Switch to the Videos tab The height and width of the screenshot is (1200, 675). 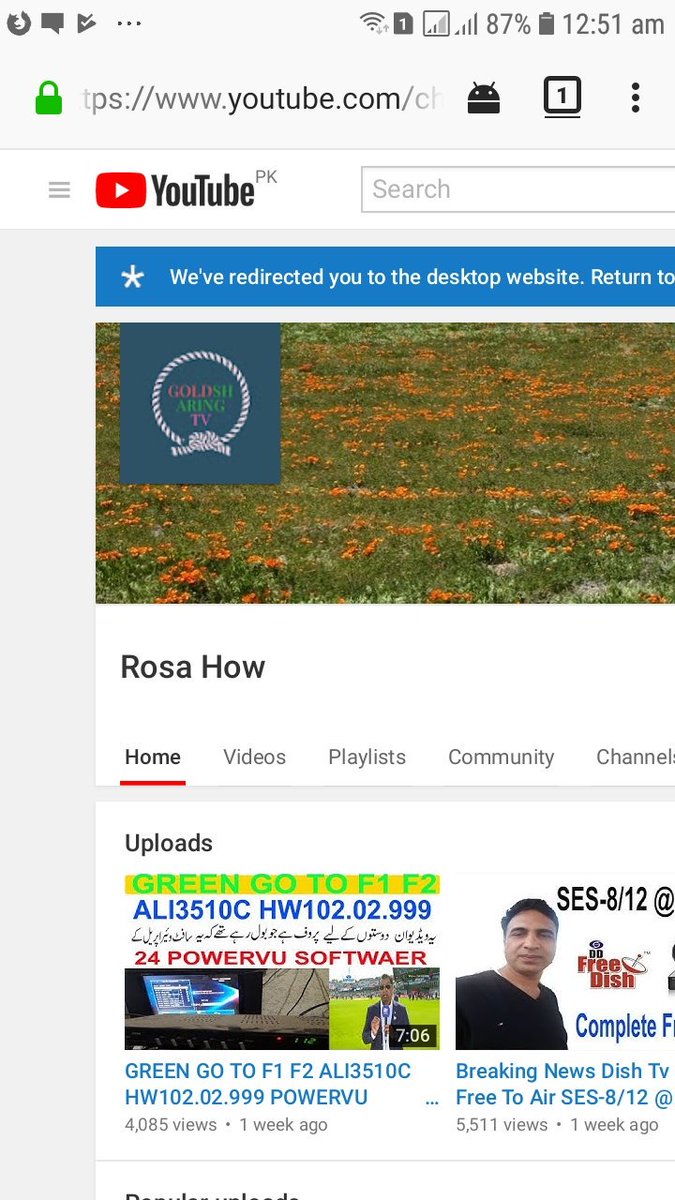[255, 757]
